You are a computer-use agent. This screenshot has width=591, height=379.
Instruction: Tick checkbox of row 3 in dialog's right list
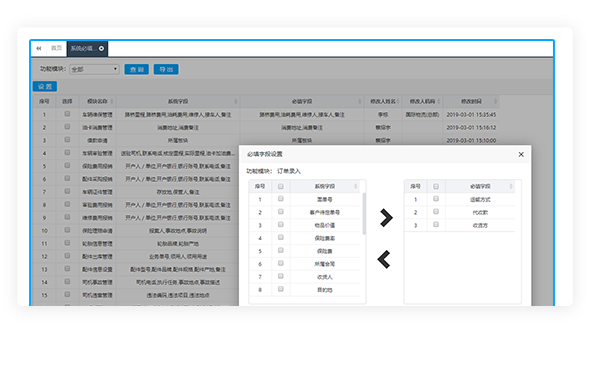(x=436, y=225)
